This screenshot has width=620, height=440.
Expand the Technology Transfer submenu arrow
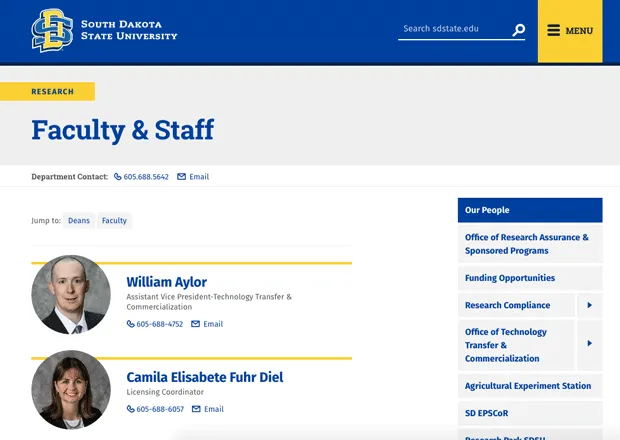click(590, 343)
